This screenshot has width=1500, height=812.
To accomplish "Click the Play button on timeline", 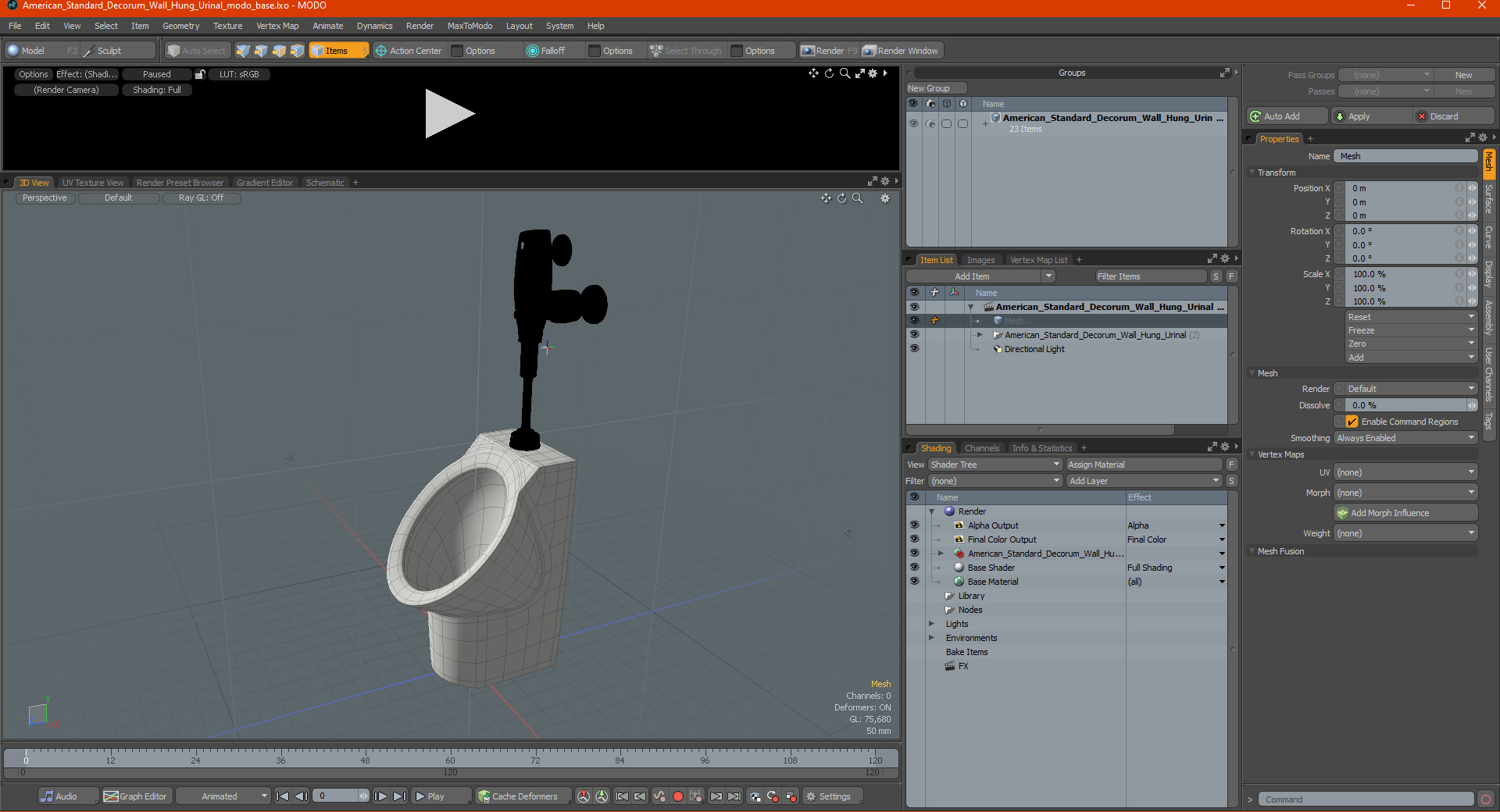I will click(x=441, y=796).
